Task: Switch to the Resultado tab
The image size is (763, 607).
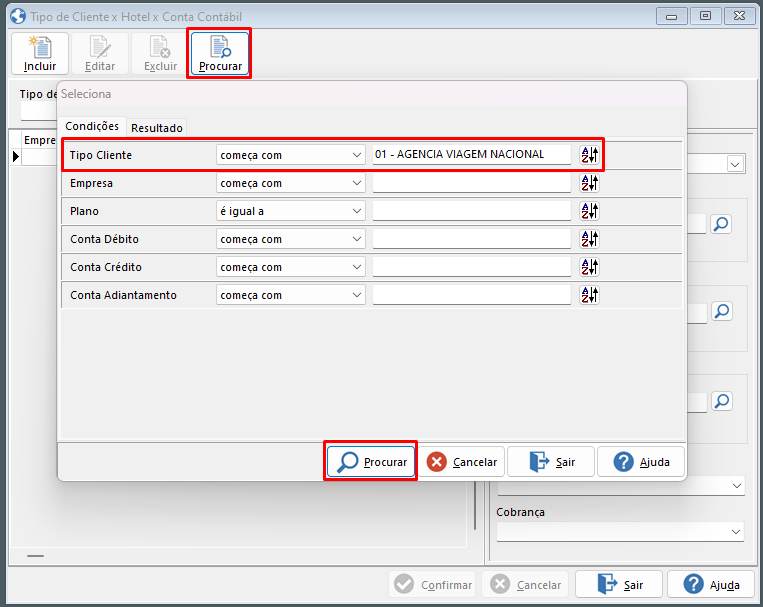Action: 157,128
